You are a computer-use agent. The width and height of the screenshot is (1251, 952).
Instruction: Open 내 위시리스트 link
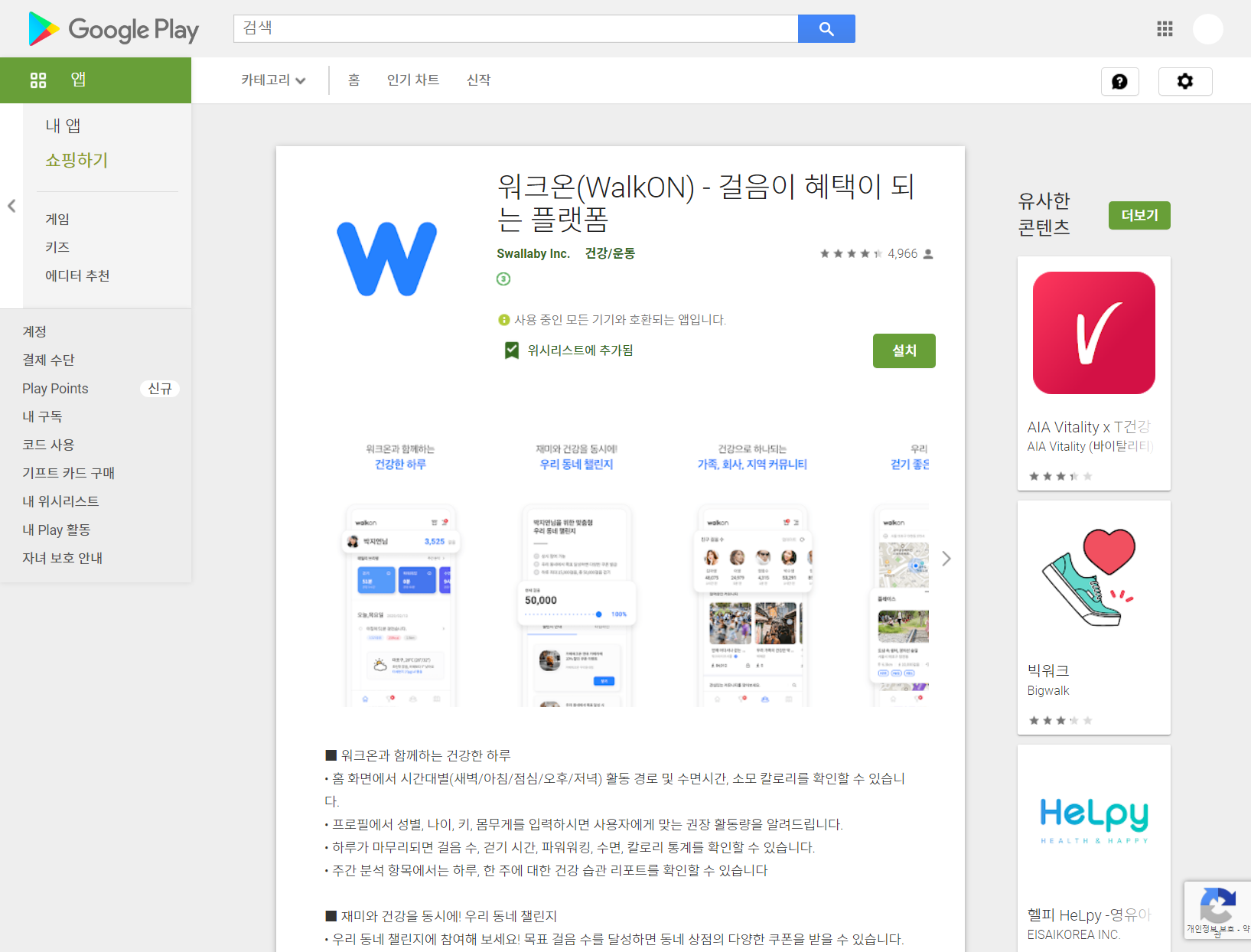point(60,501)
